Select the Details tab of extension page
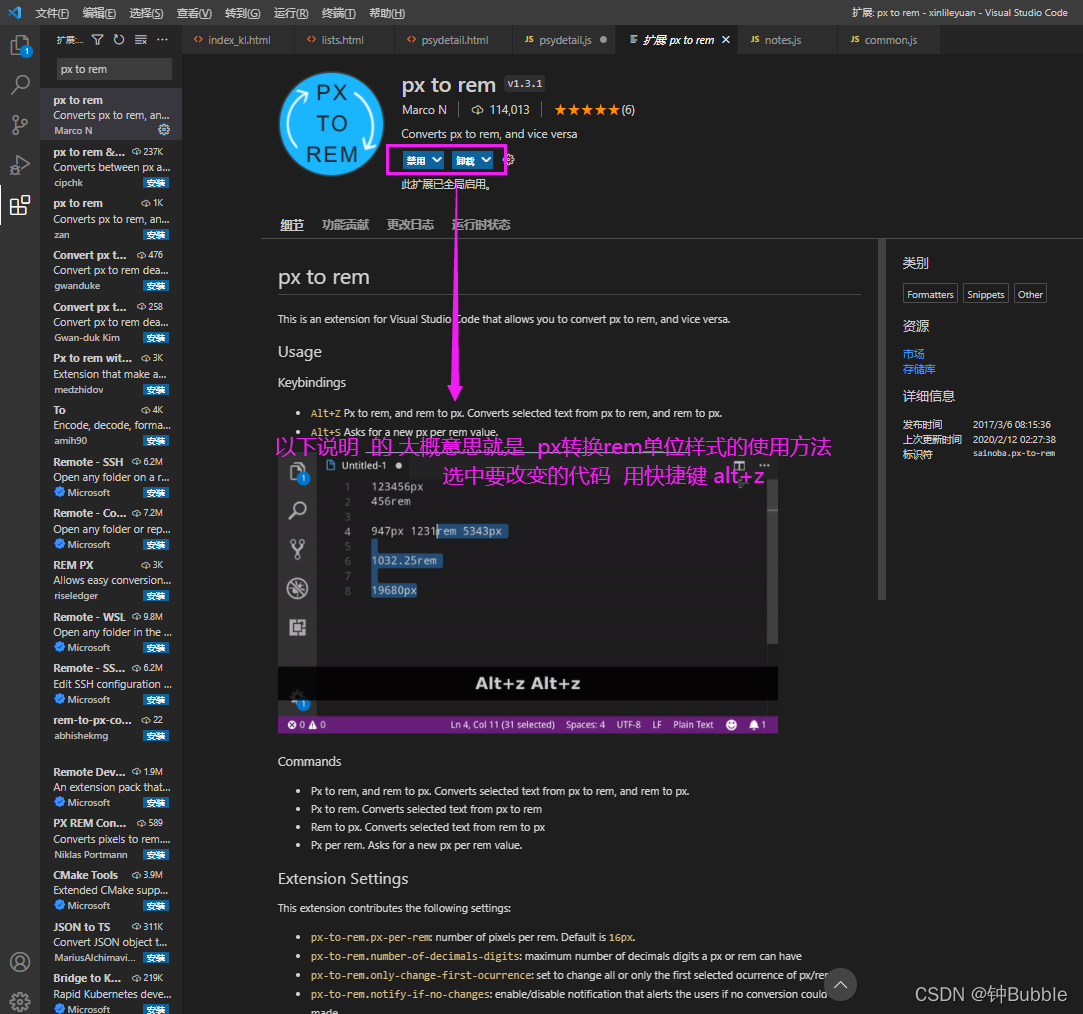The image size is (1083, 1014). 291,224
